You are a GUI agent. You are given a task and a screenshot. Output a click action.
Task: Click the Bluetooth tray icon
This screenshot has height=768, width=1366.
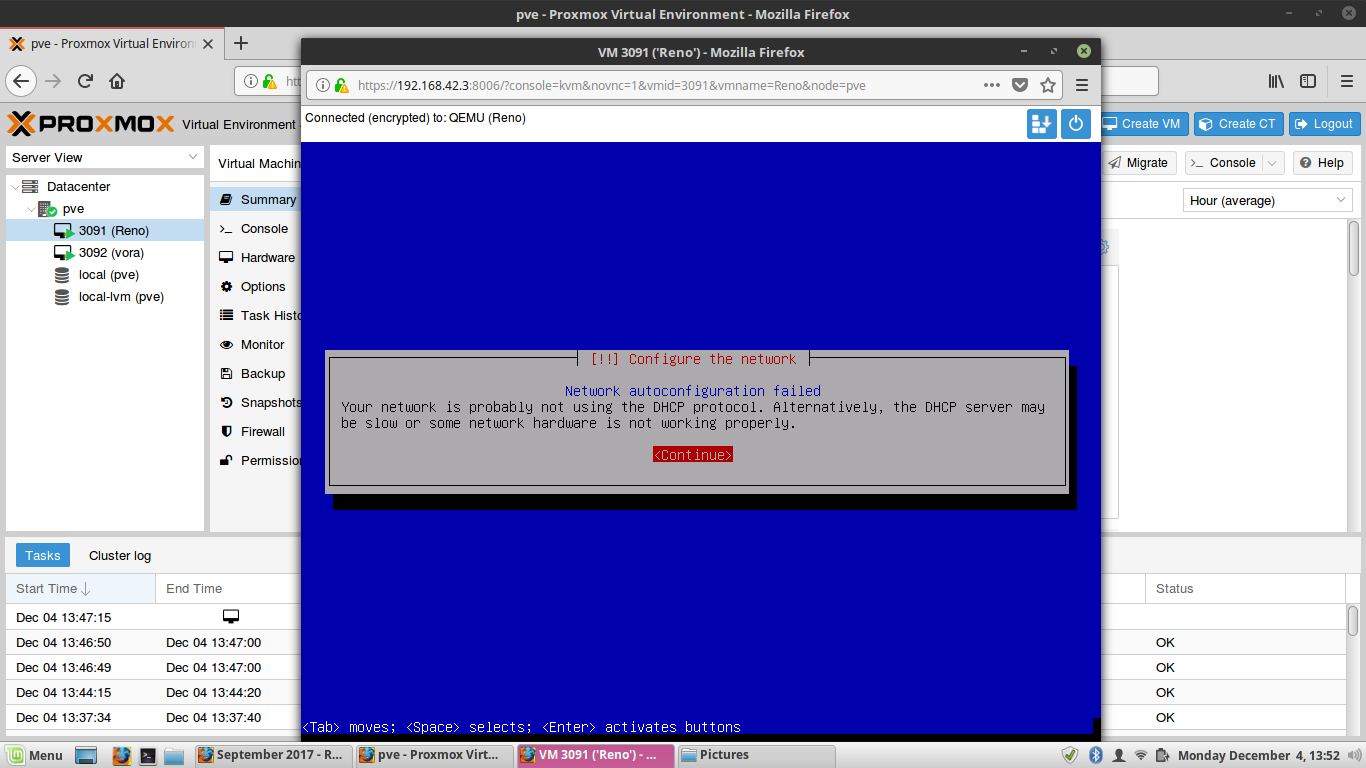(x=1095, y=755)
